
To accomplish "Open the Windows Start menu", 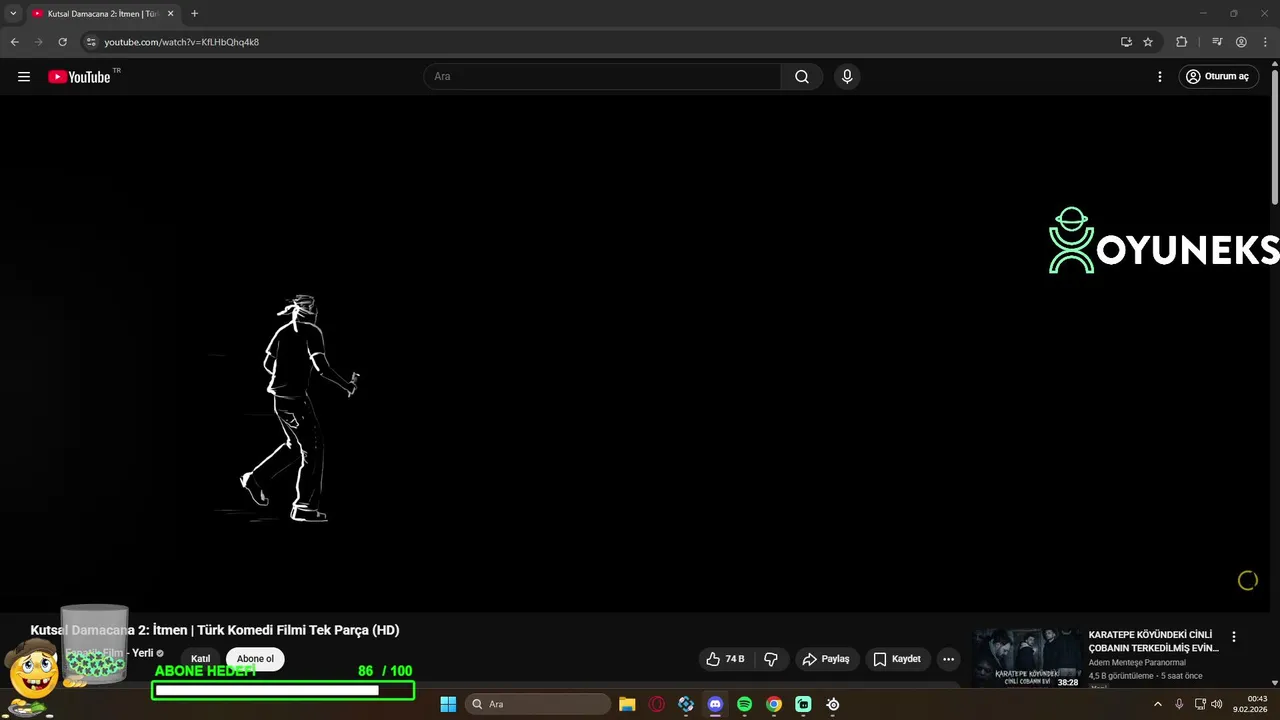I will [448, 704].
